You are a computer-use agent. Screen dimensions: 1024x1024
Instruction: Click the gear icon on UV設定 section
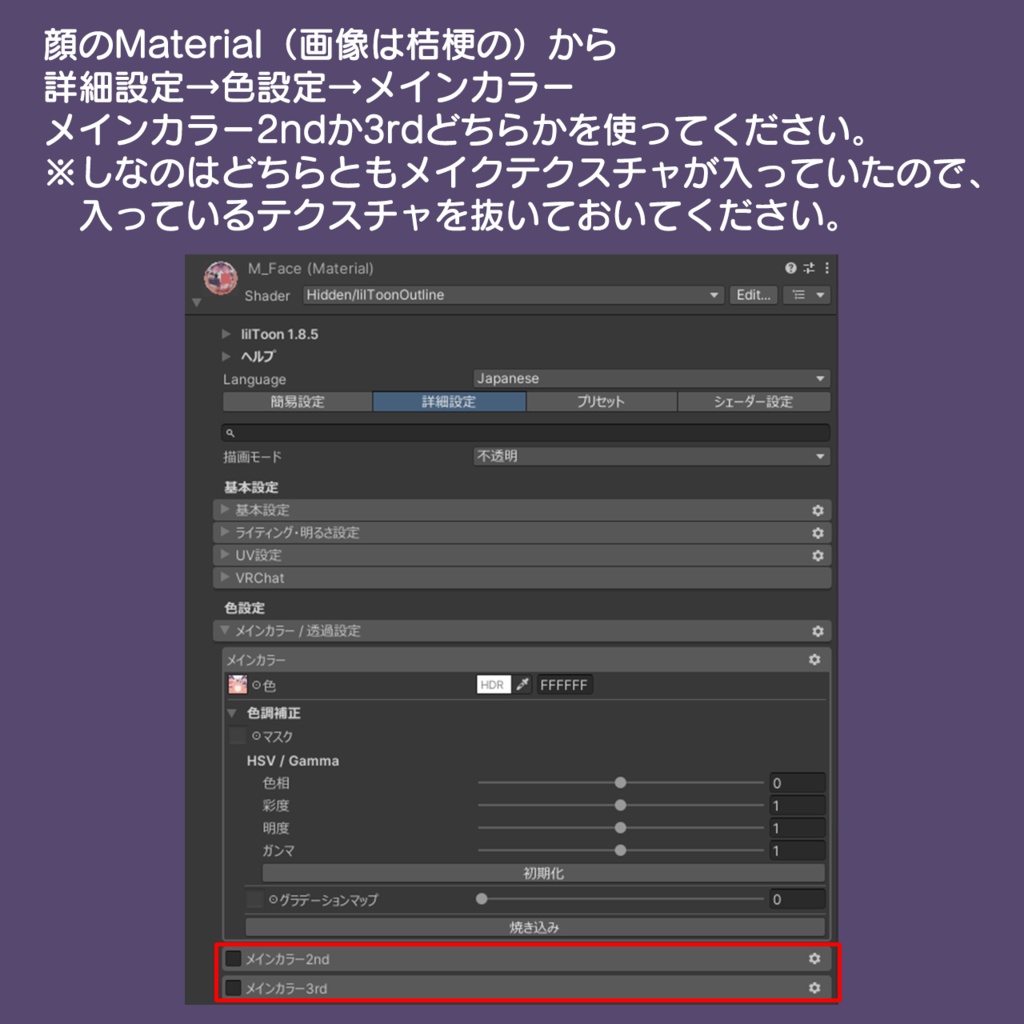(x=817, y=555)
